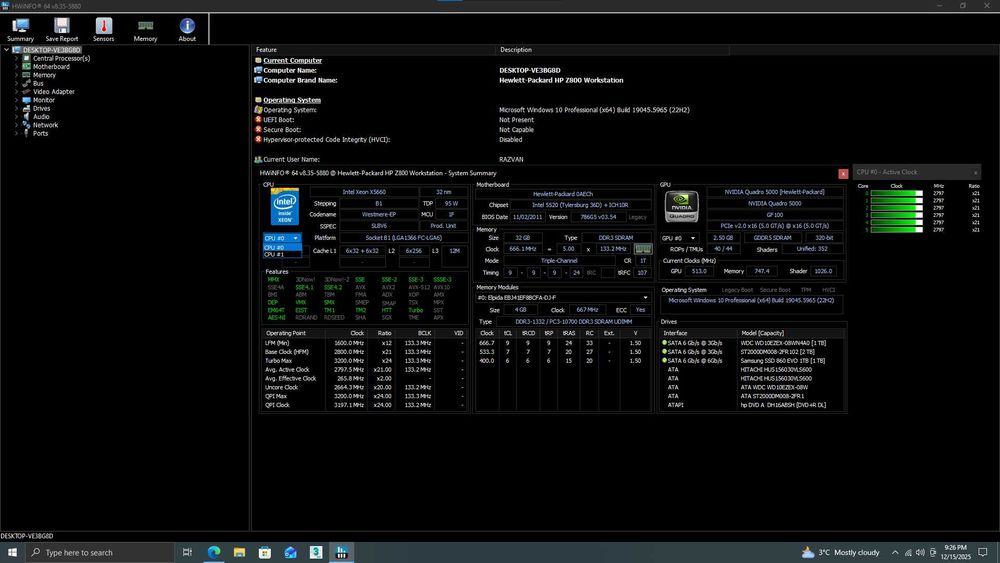Image resolution: width=1000 pixels, height=563 pixels.
Task: Open the memory module selector dropdown
Action: tap(563, 298)
